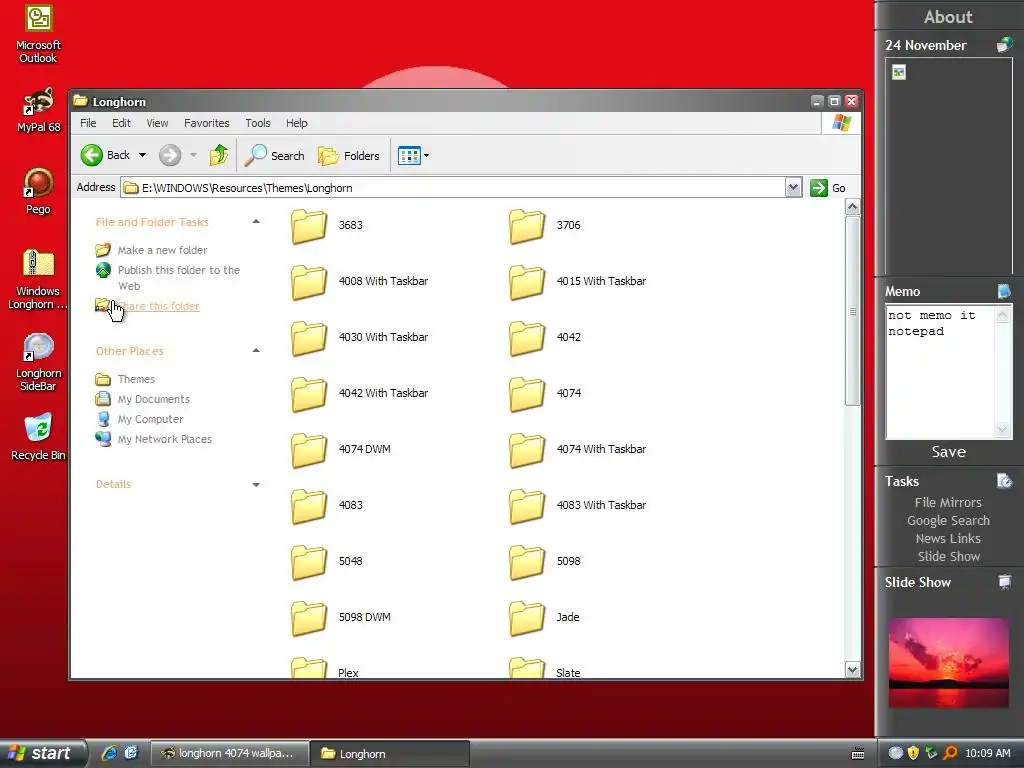
Task: Select the 3683 folder
Action: (327, 225)
